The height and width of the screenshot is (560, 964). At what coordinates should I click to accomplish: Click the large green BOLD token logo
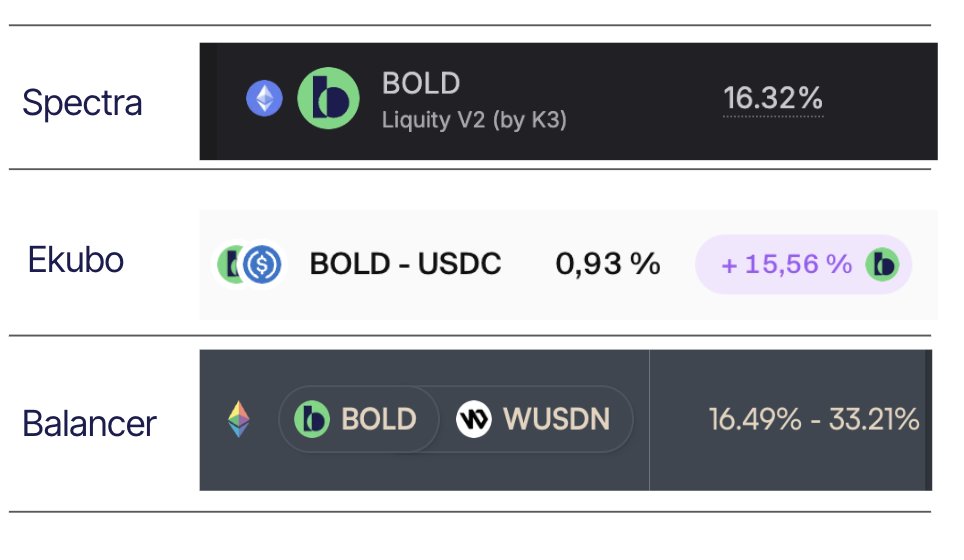(328, 98)
